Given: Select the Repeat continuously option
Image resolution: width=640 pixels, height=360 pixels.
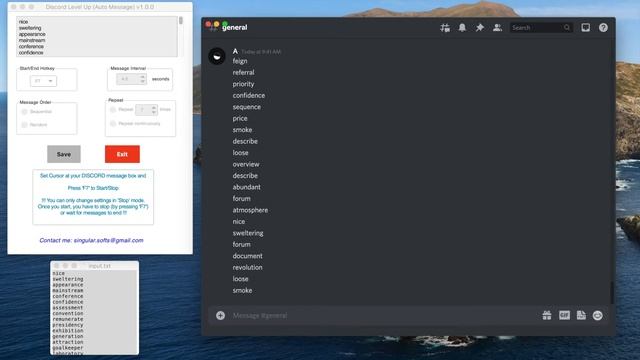Looking at the screenshot, I should (113, 123).
